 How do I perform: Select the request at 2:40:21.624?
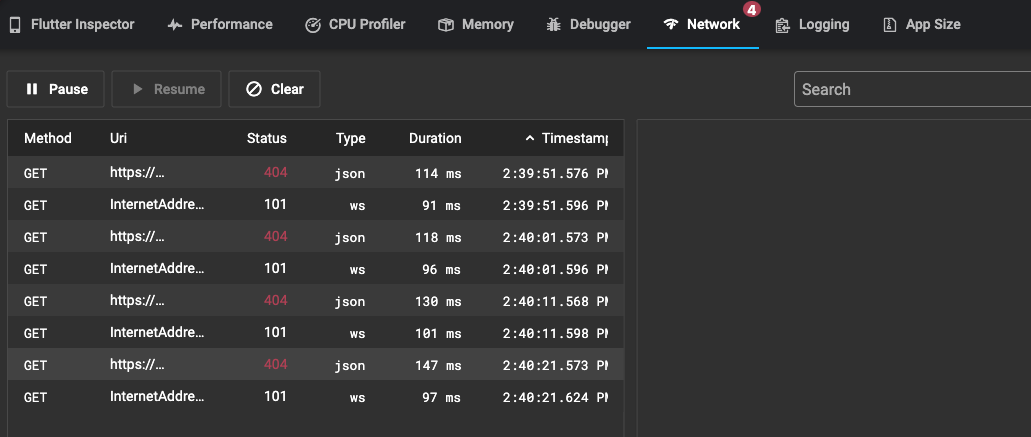tap(316, 396)
